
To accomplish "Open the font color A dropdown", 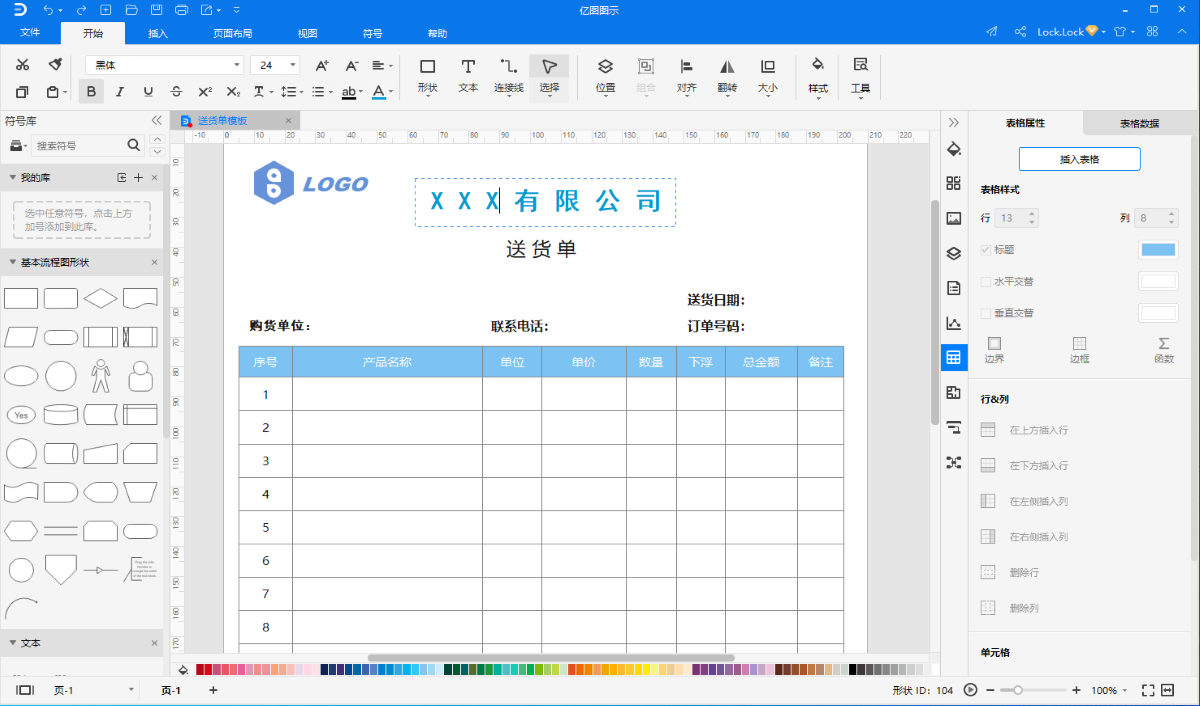I will coord(382,92).
